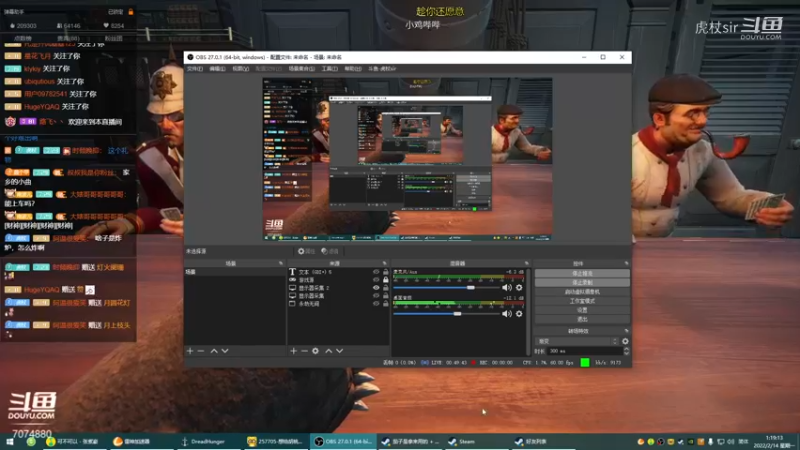Move source up in Sources toolbar
Image resolution: width=800 pixels, height=450 pixels.
[x=329, y=351]
